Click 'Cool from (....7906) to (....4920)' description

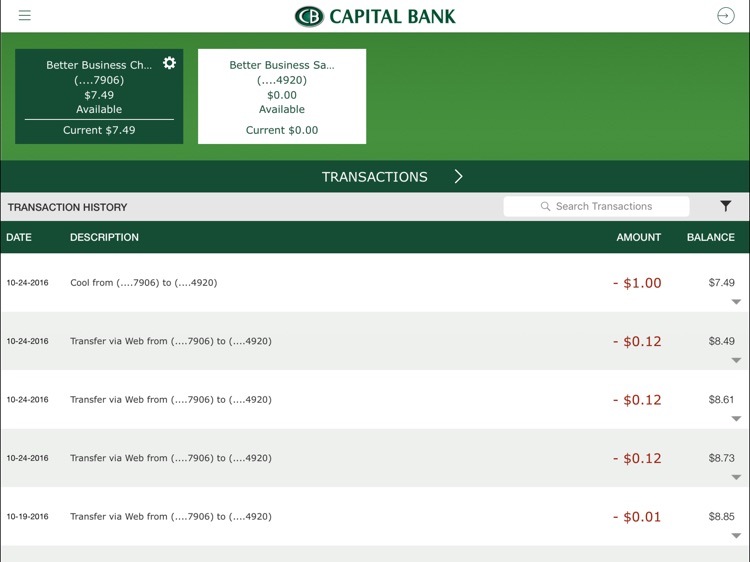point(143,283)
